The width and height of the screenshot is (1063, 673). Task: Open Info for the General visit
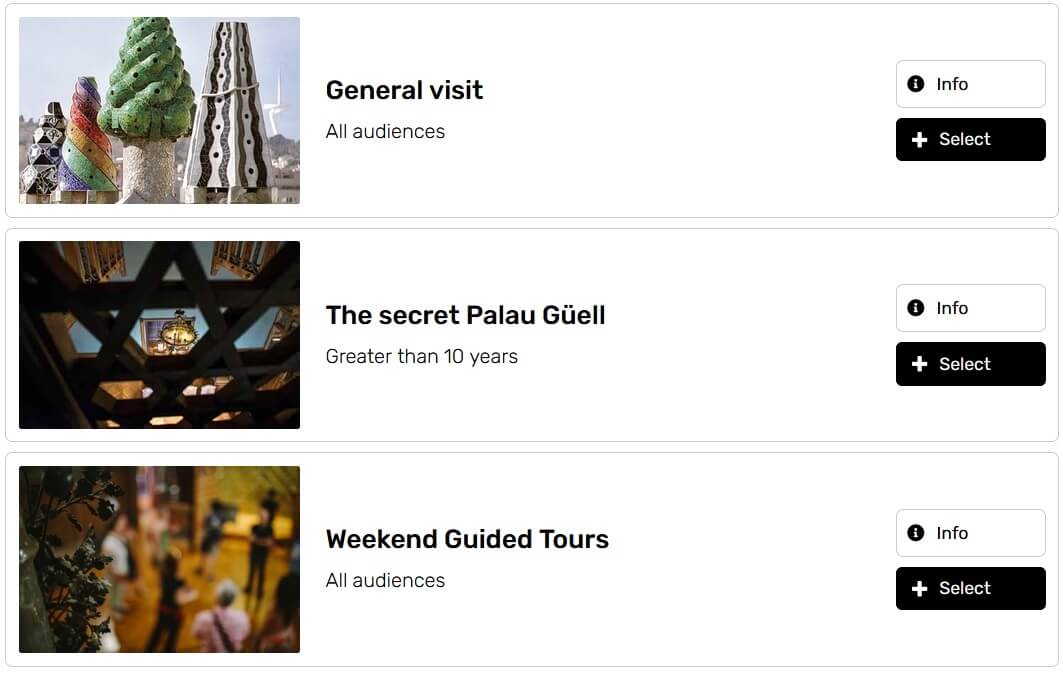point(970,84)
